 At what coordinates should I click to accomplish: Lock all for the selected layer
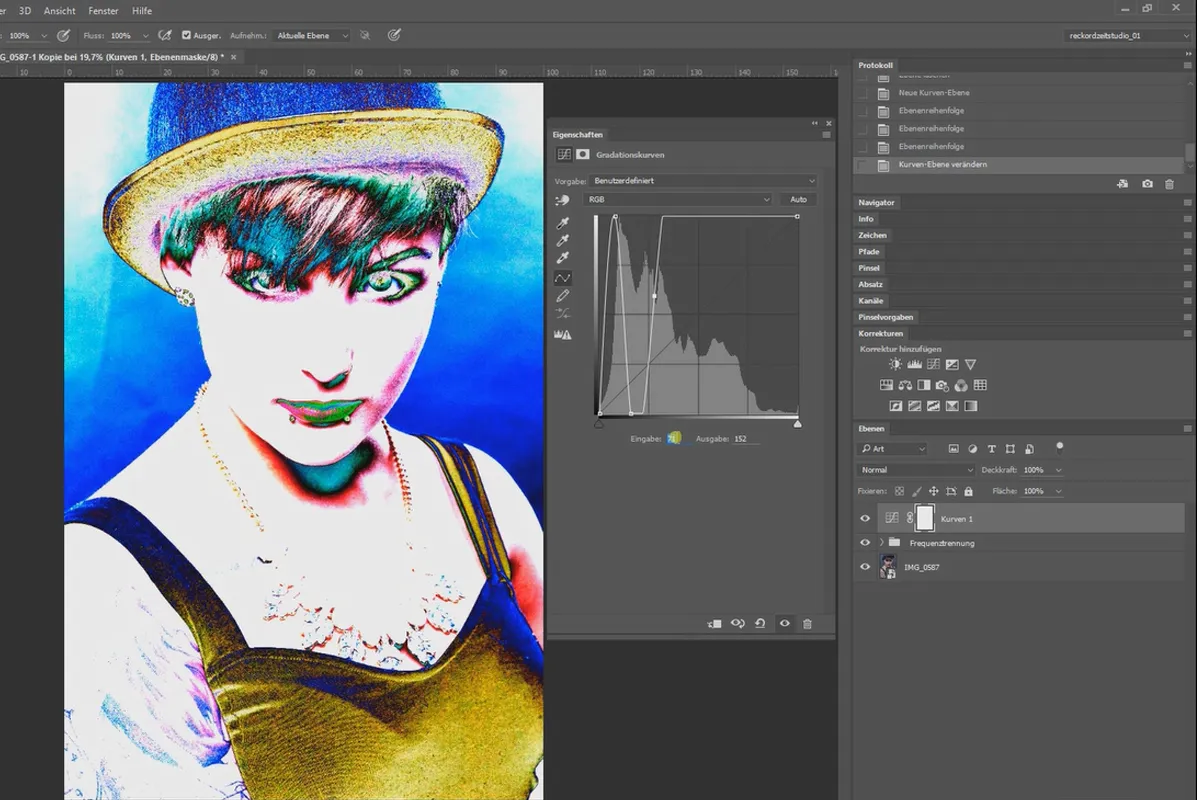pos(970,491)
